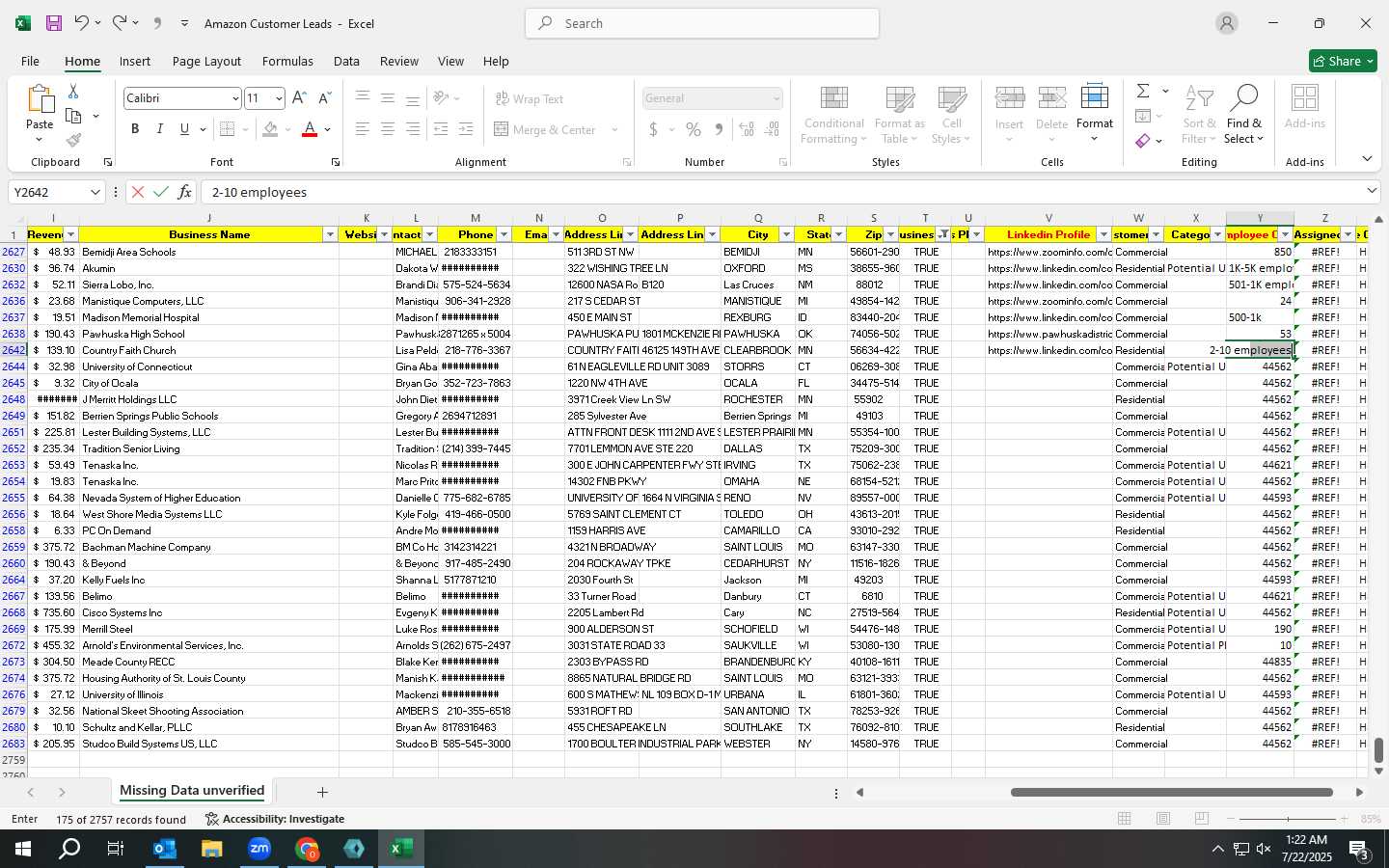This screenshot has height=868, width=1389.
Task: Click the account profile icon
Action: coord(1227,23)
